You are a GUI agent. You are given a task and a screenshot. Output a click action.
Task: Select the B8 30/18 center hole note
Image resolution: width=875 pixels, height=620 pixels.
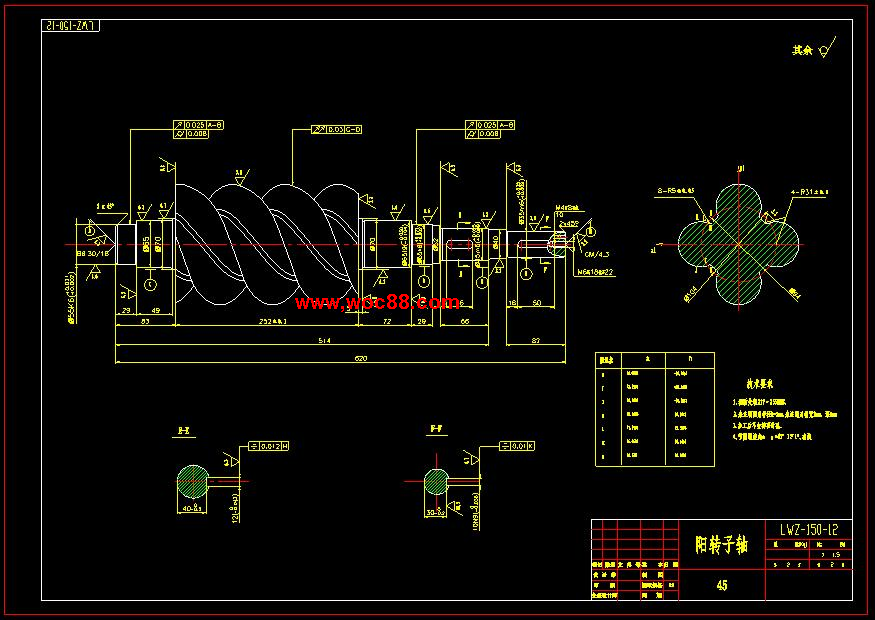coord(93,253)
